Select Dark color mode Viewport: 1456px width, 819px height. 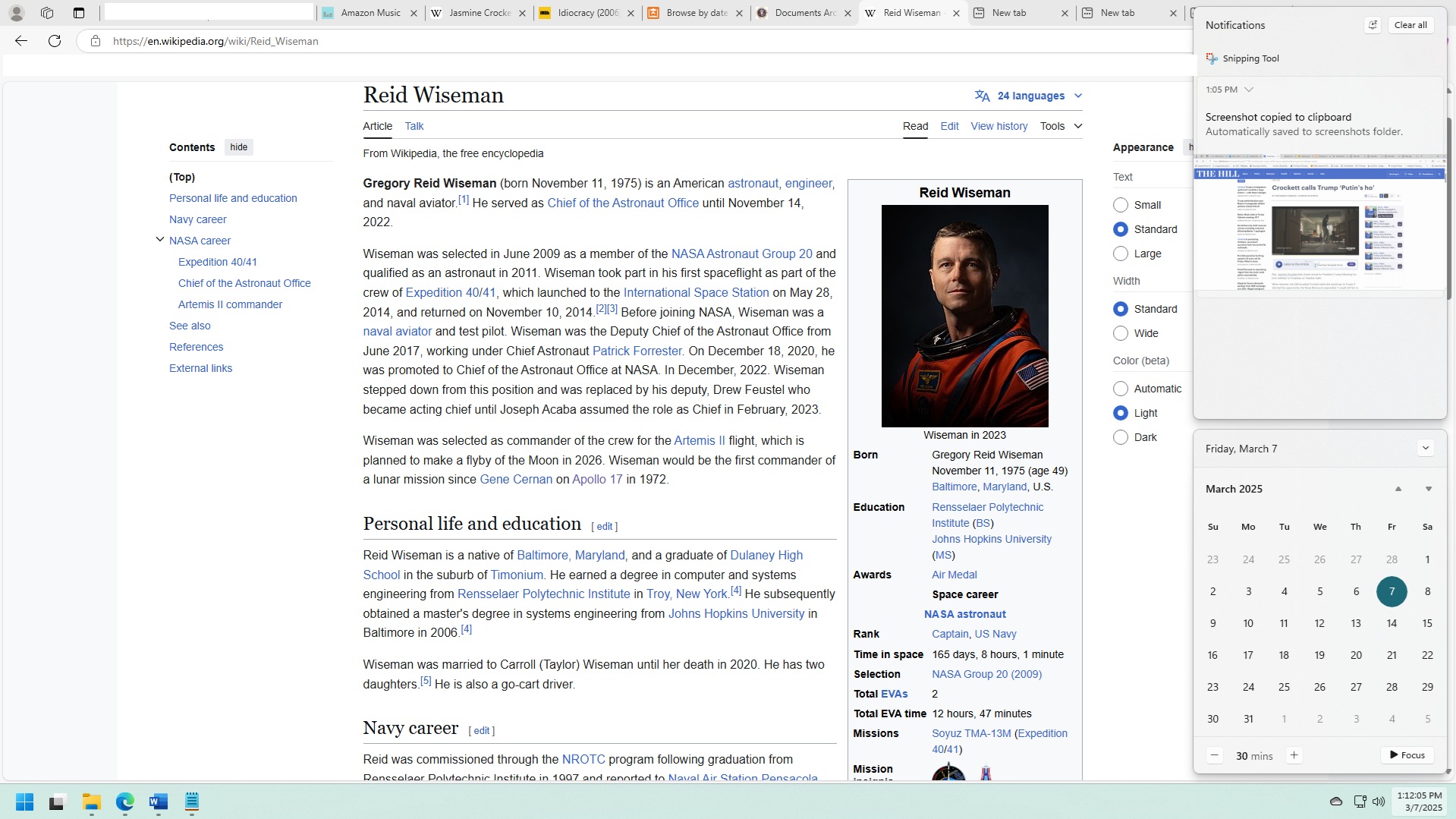point(1121,437)
